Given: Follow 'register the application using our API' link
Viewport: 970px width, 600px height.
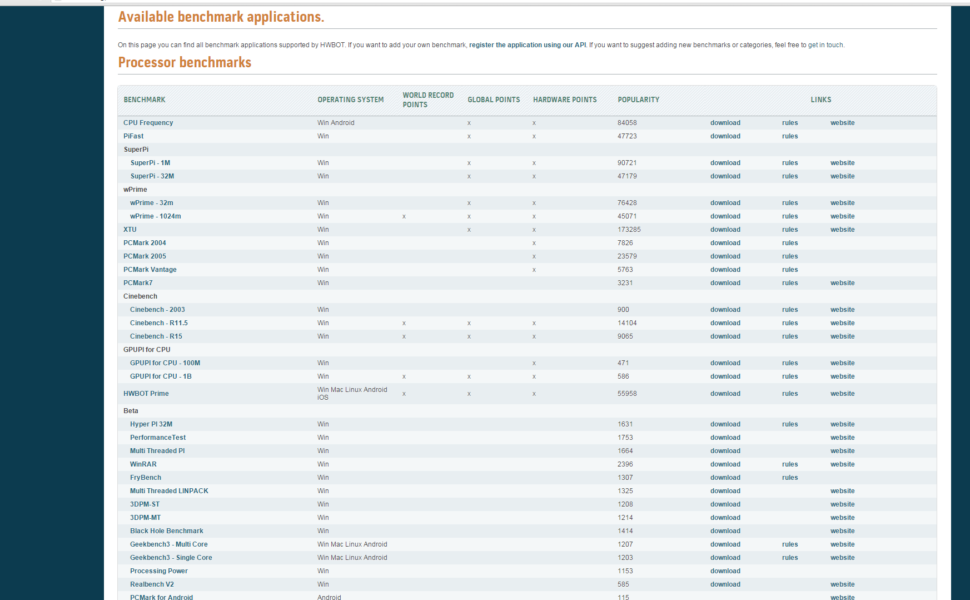Looking at the screenshot, I should tap(527, 45).
